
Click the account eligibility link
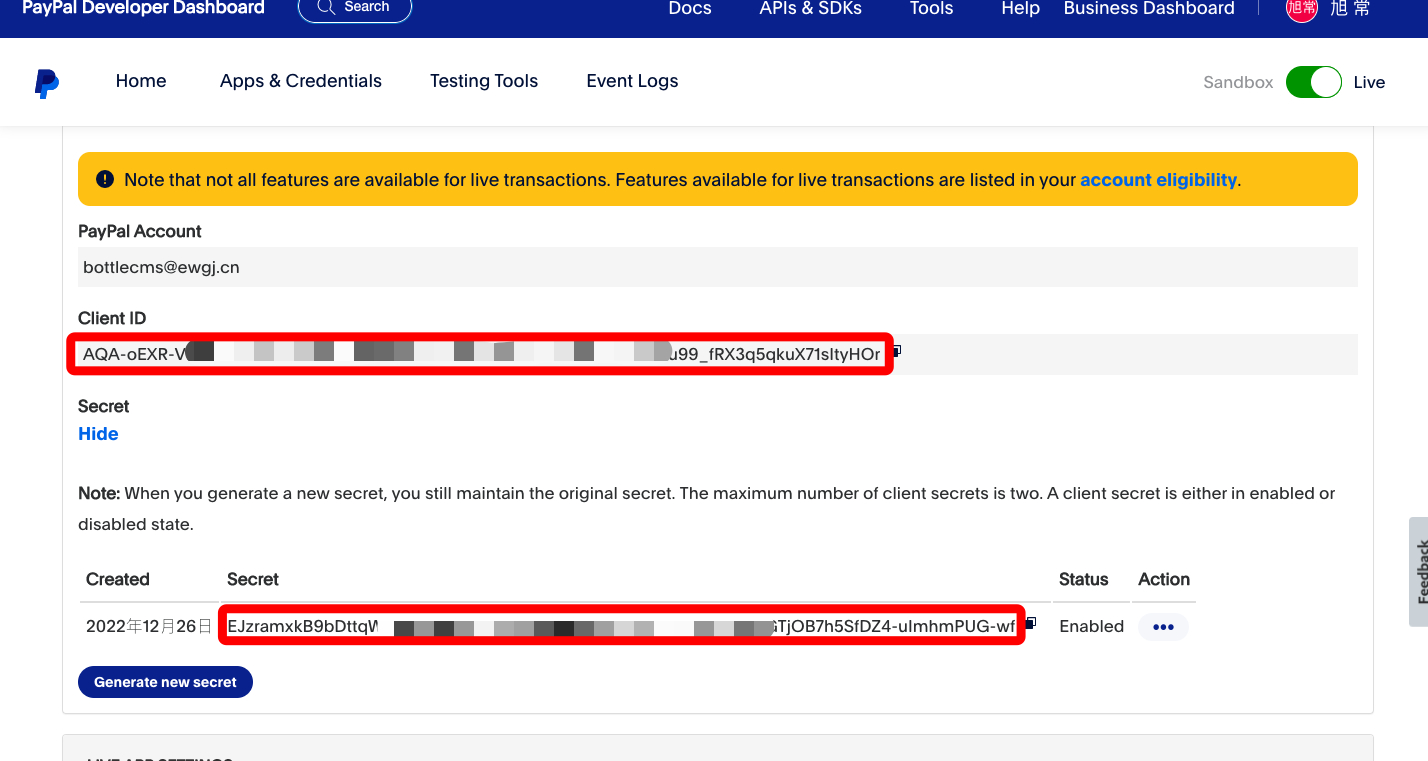pyautogui.click(x=1159, y=180)
